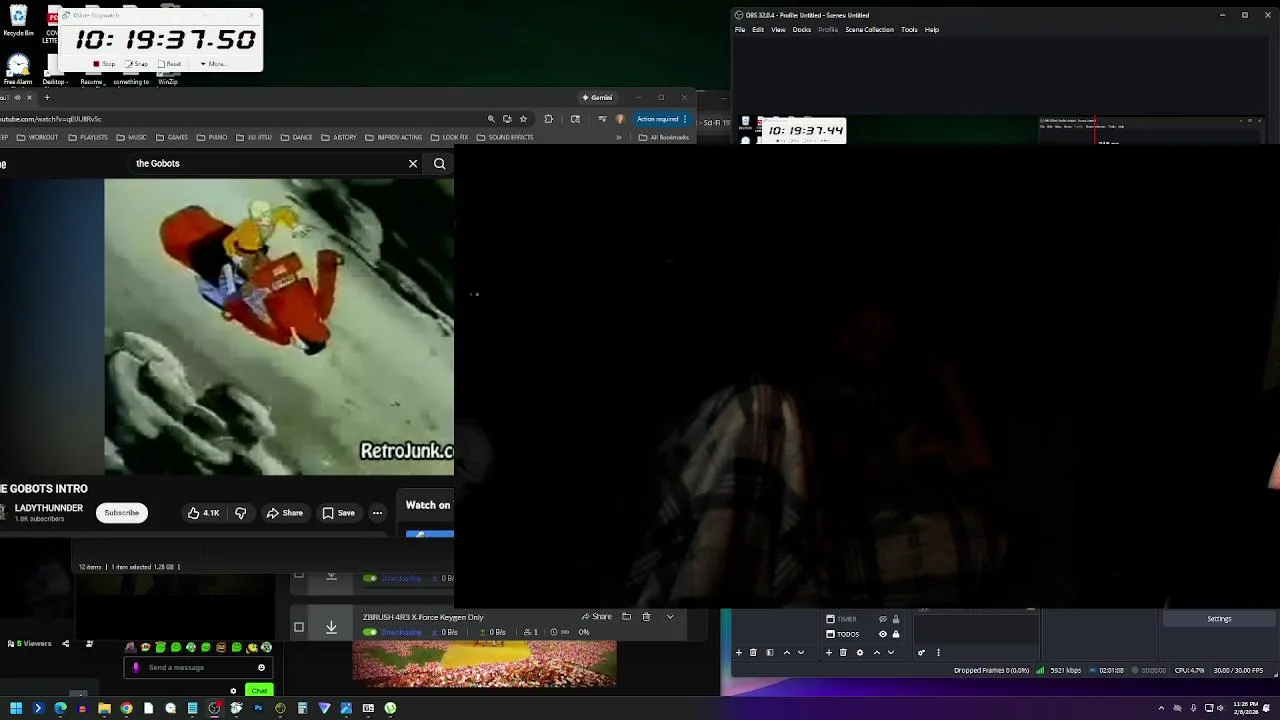Open emoji picker in chat message box
The height and width of the screenshot is (720, 1280).
click(x=261, y=668)
